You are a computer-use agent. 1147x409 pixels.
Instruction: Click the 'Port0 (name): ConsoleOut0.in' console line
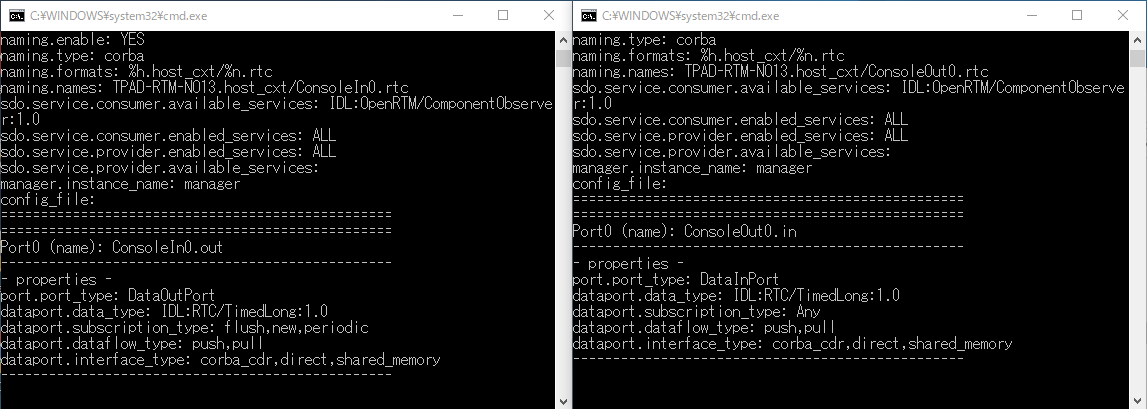pos(685,232)
